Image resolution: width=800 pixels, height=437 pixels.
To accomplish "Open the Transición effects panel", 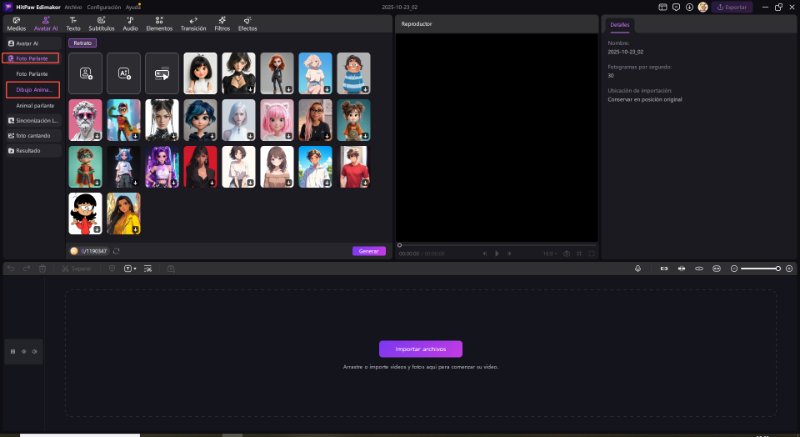I will pos(193,24).
